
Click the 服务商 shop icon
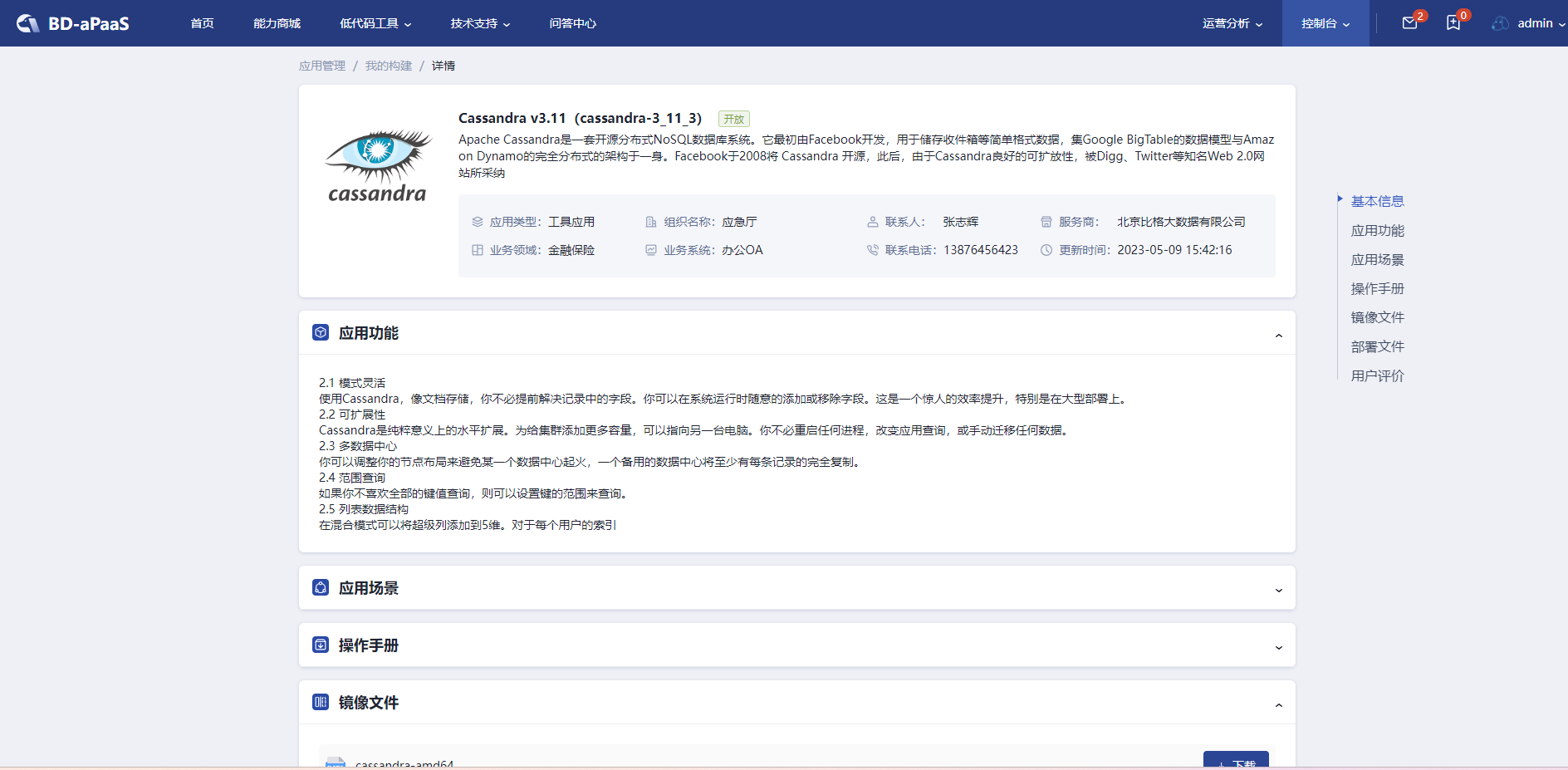(1046, 222)
